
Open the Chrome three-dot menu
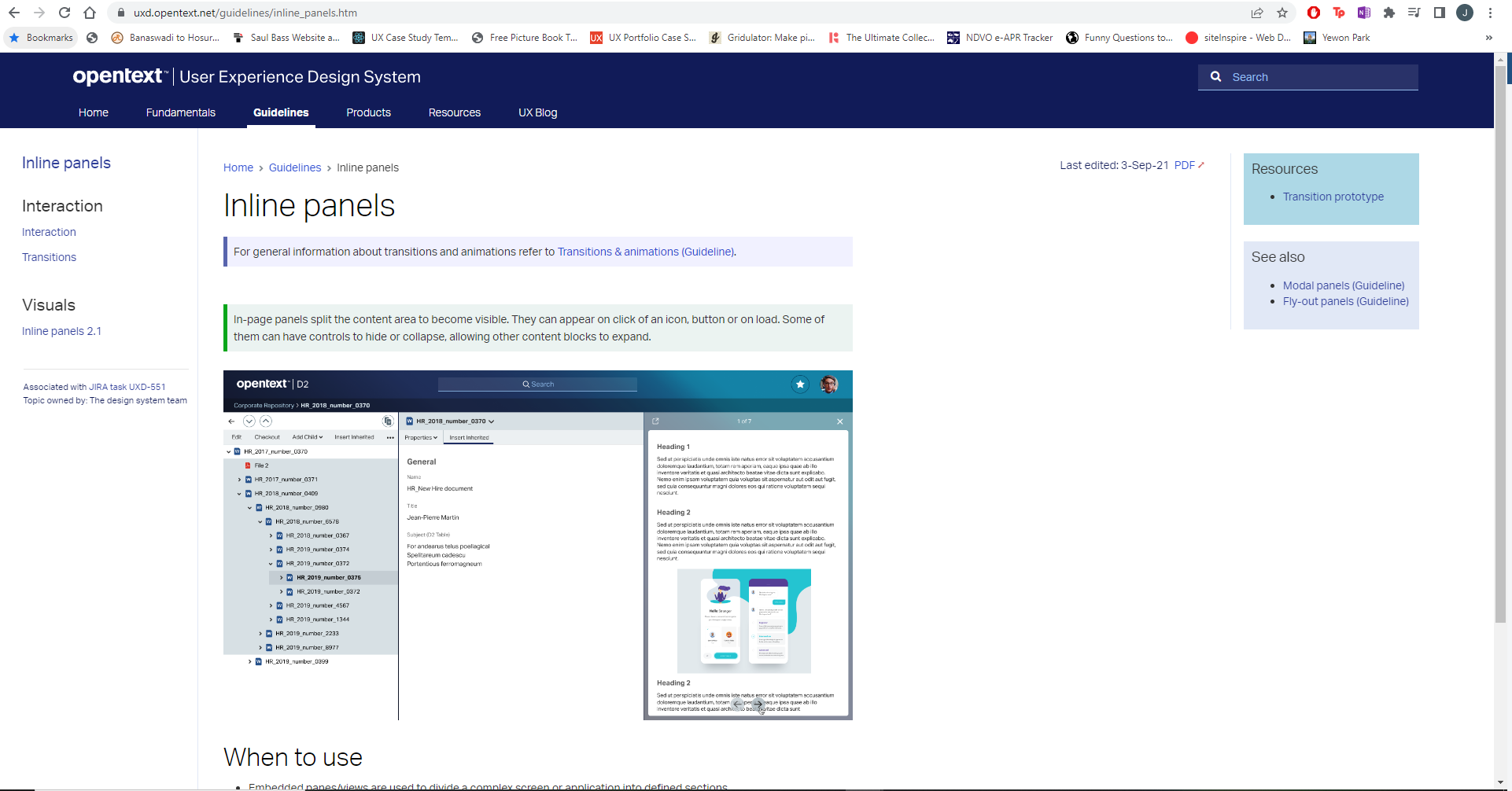point(1490,13)
